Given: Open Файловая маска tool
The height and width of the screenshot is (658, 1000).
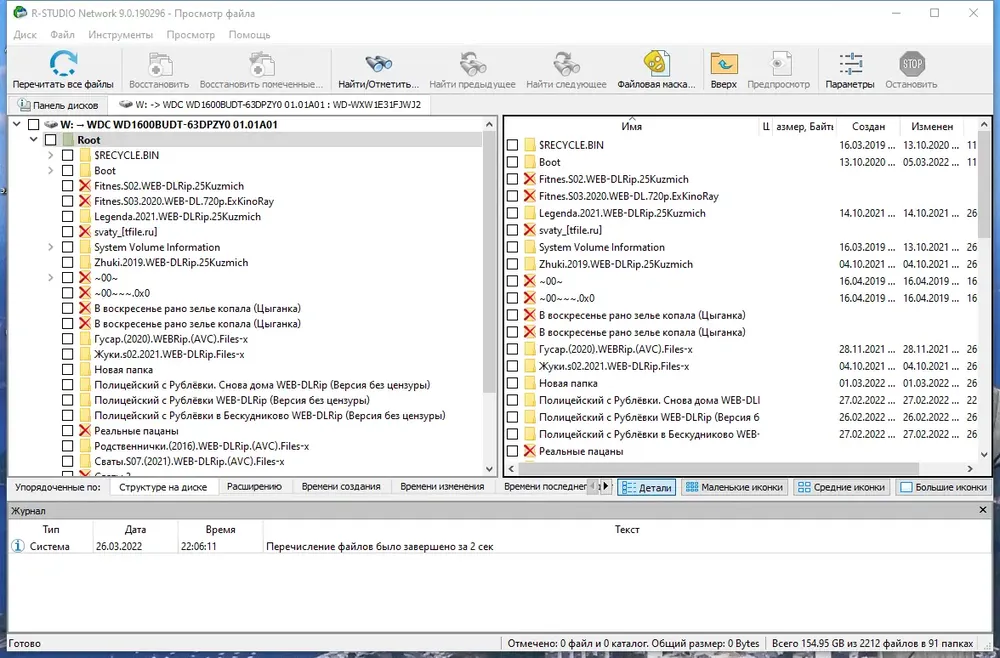Looking at the screenshot, I should tap(656, 64).
